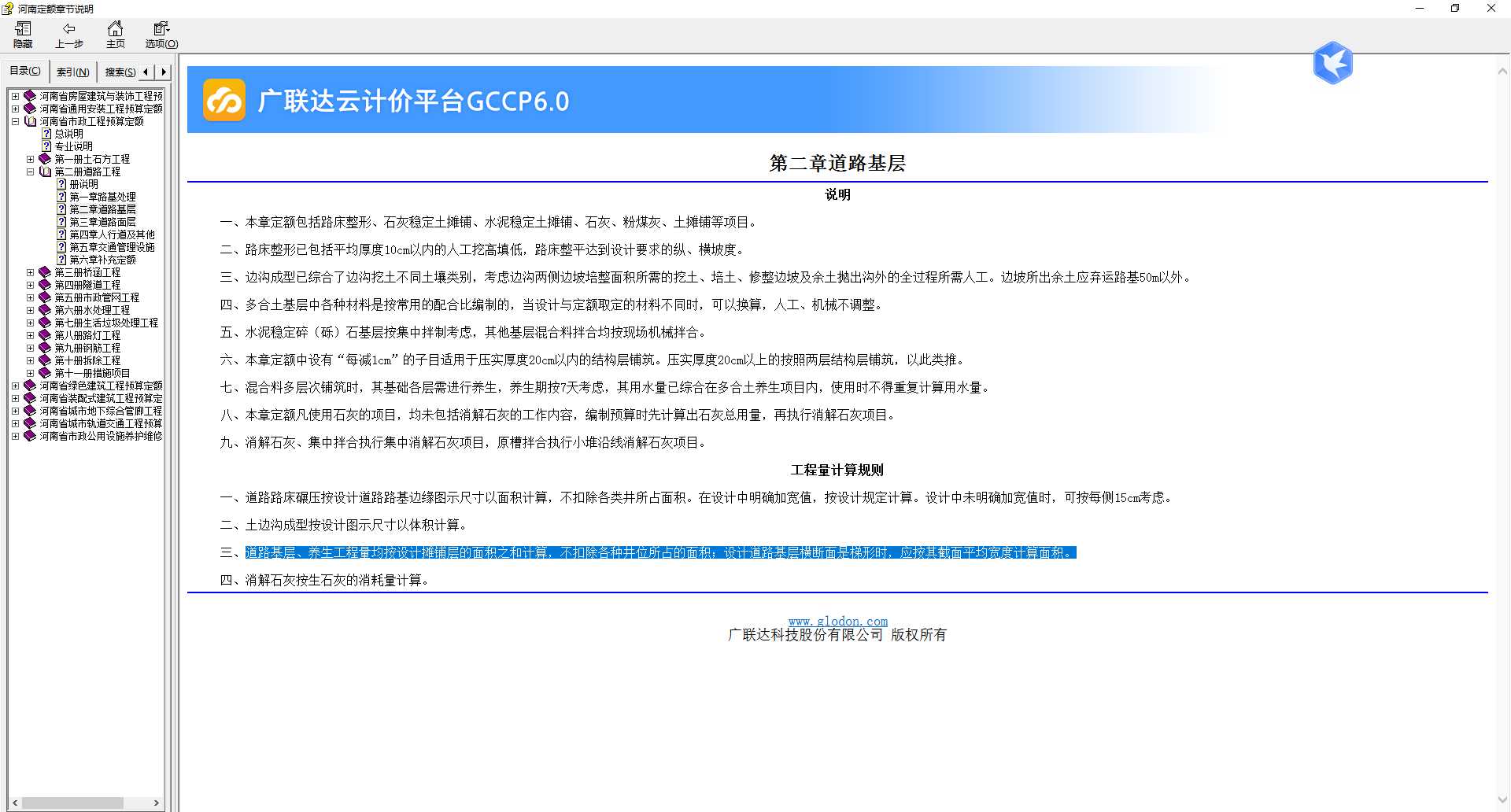Expand 第六册水处理工程 node
1511x812 pixels.
[30, 310]
